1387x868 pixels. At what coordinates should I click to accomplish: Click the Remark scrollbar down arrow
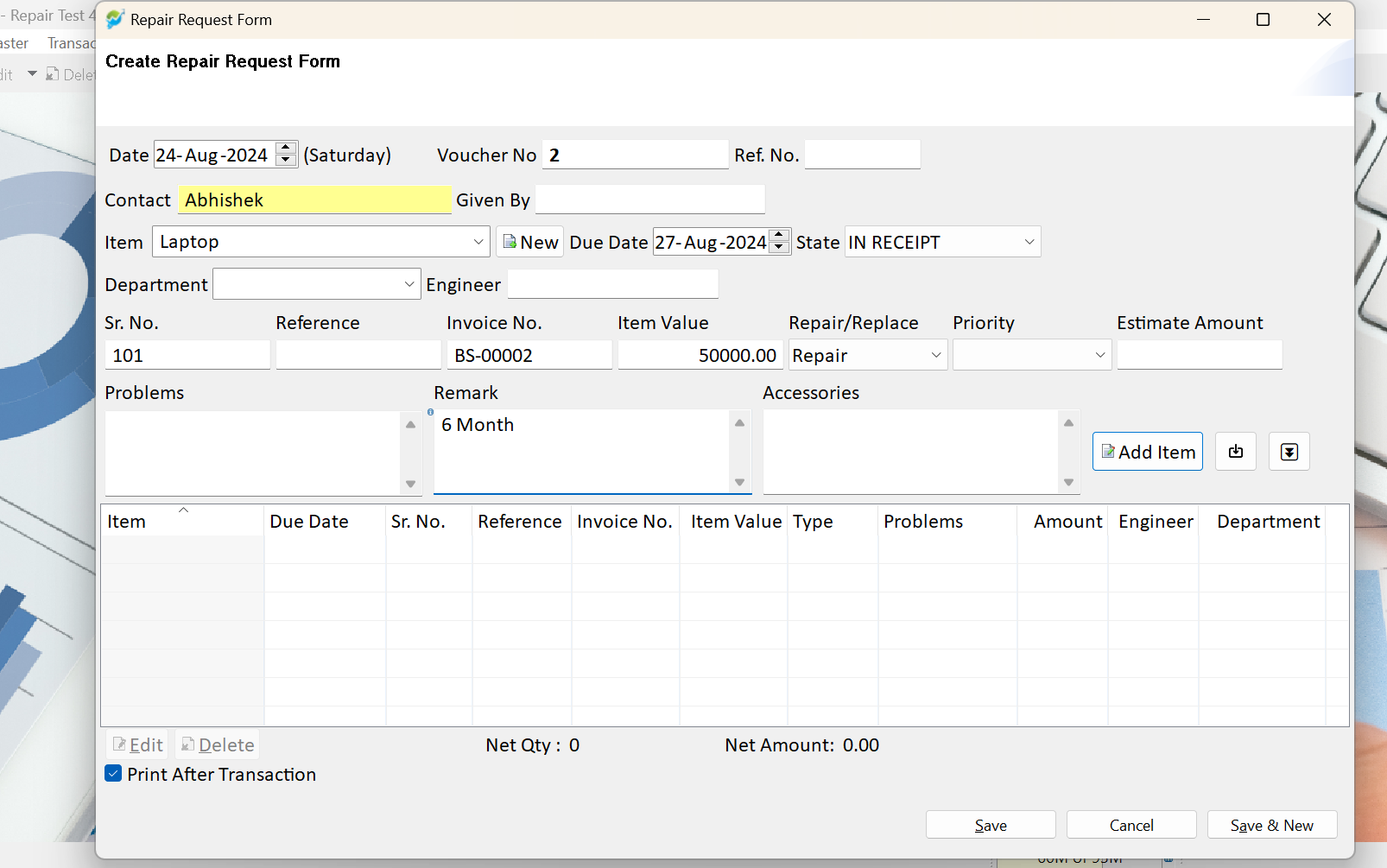coord(739,482)
